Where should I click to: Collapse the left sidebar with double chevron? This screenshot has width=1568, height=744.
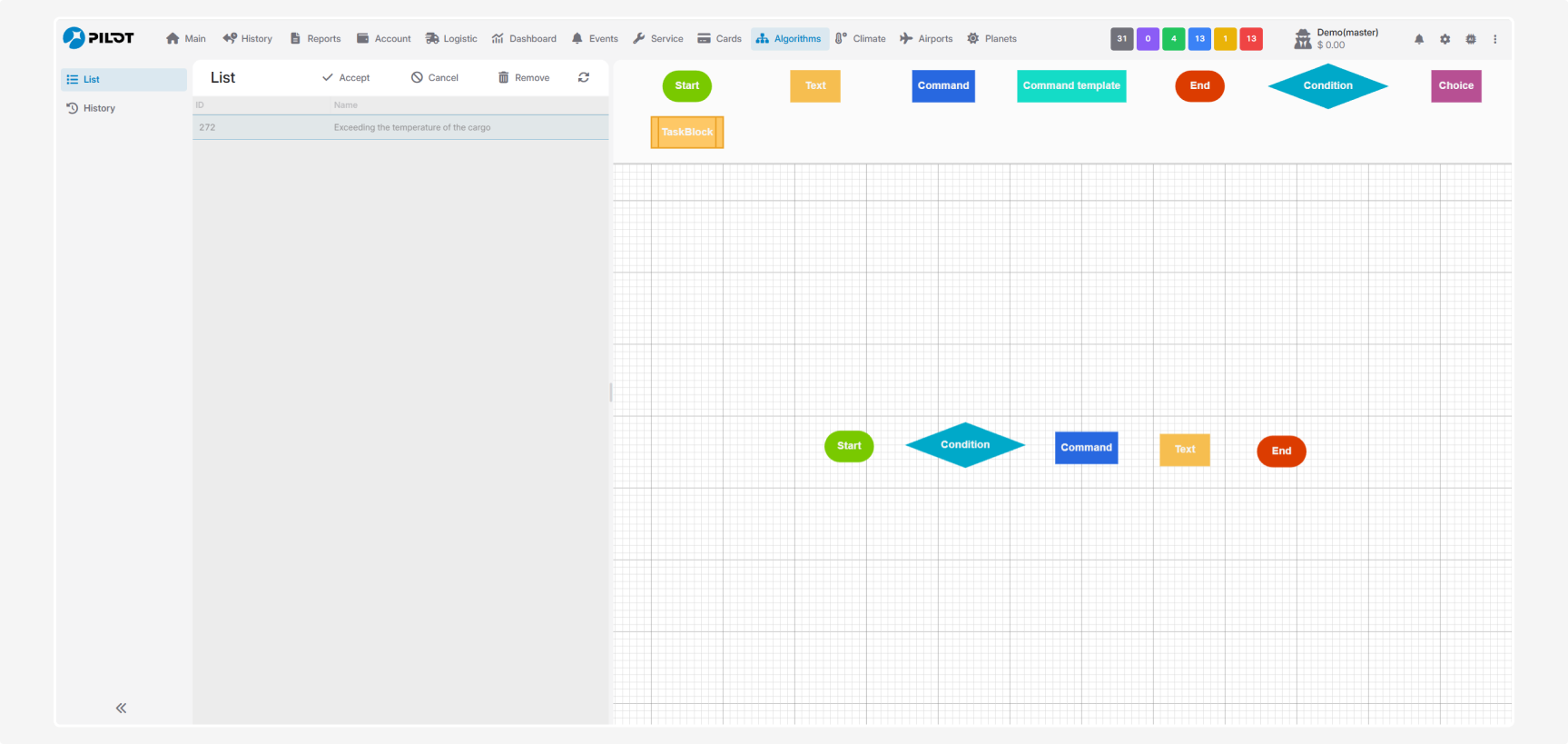coord(121,708)
